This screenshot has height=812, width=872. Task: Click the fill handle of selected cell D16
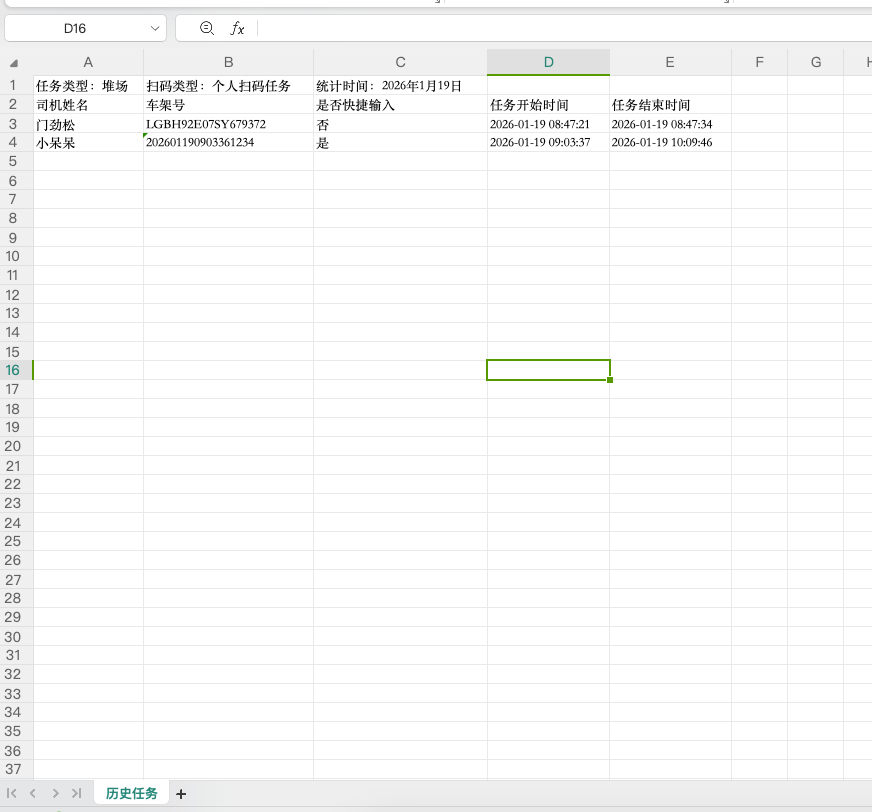[x=610, y=380]
